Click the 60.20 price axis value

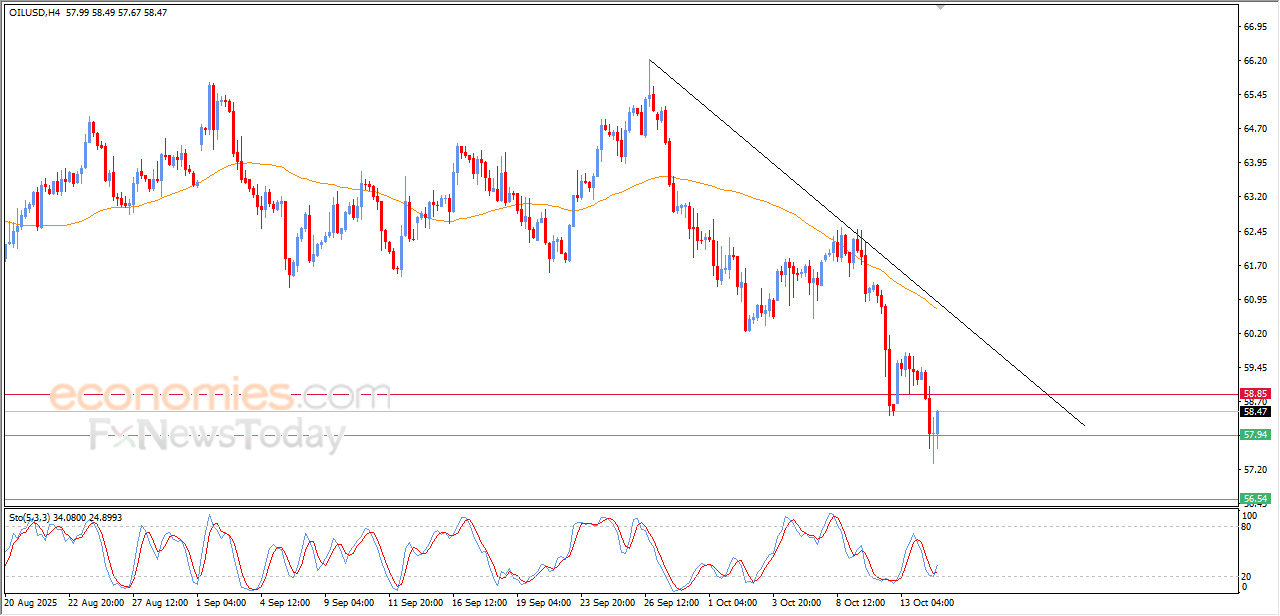[x=1255, y=334]
